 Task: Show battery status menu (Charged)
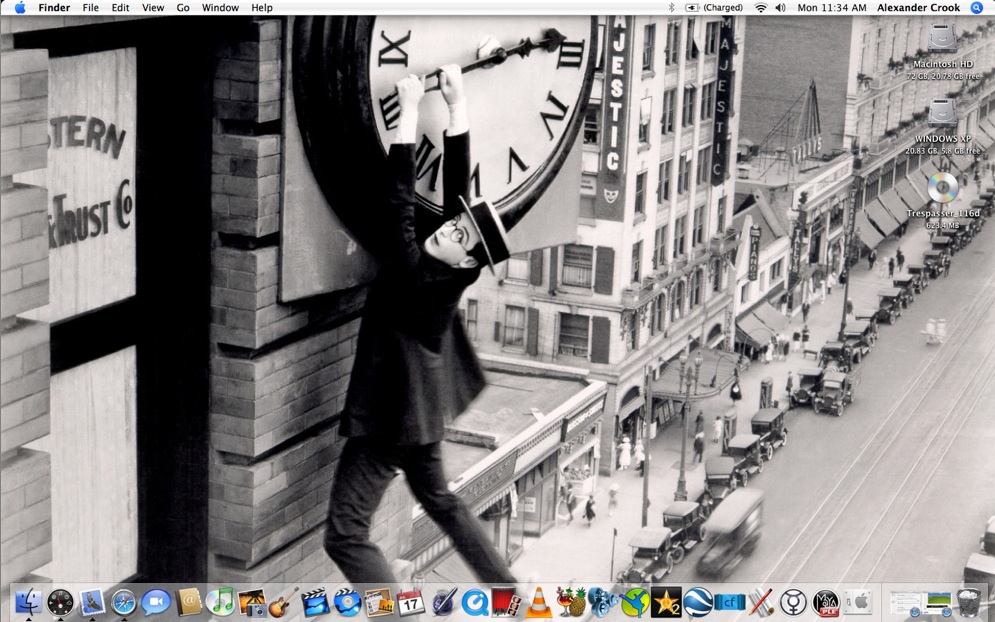click(714, 8)
